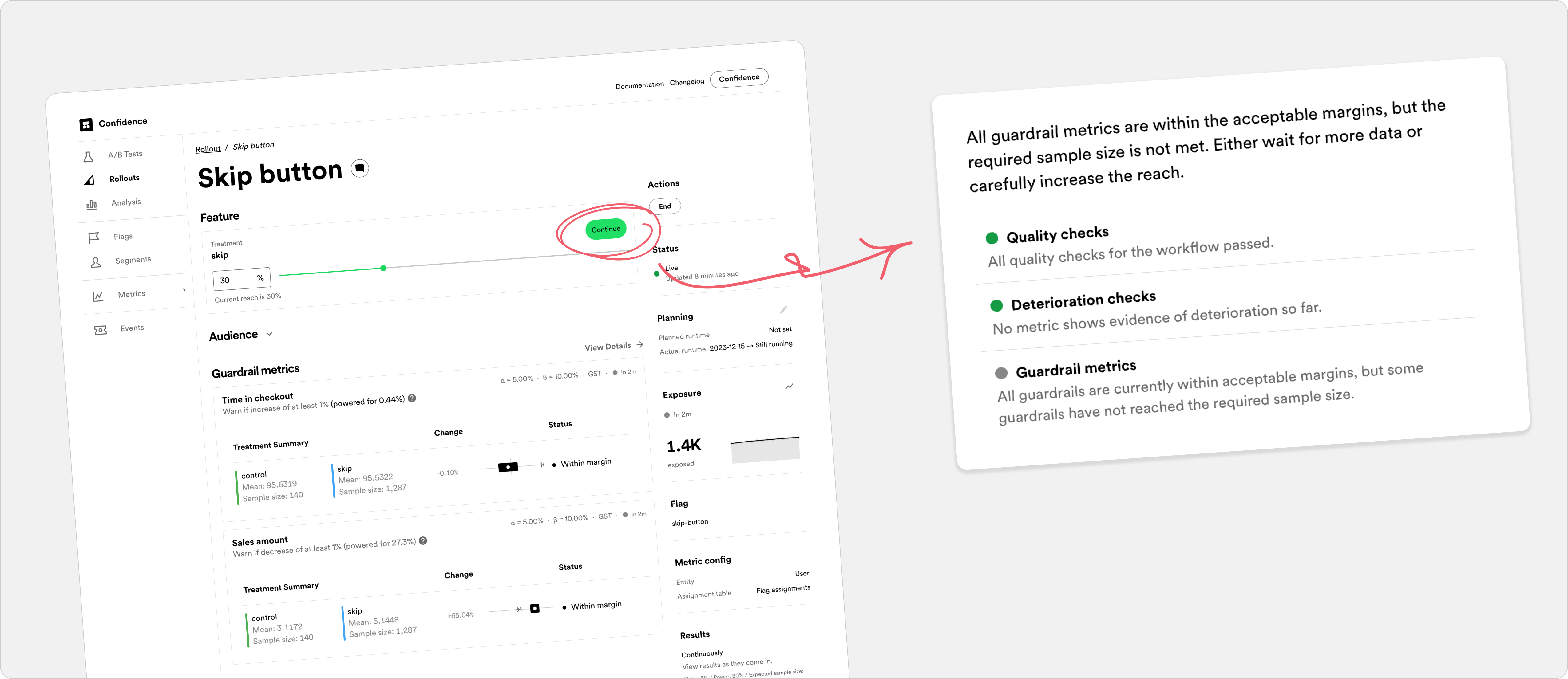This screenshot has height=679, width=1568.
Task: Click help icon beside Sales amount
Action: pos(423,540)
